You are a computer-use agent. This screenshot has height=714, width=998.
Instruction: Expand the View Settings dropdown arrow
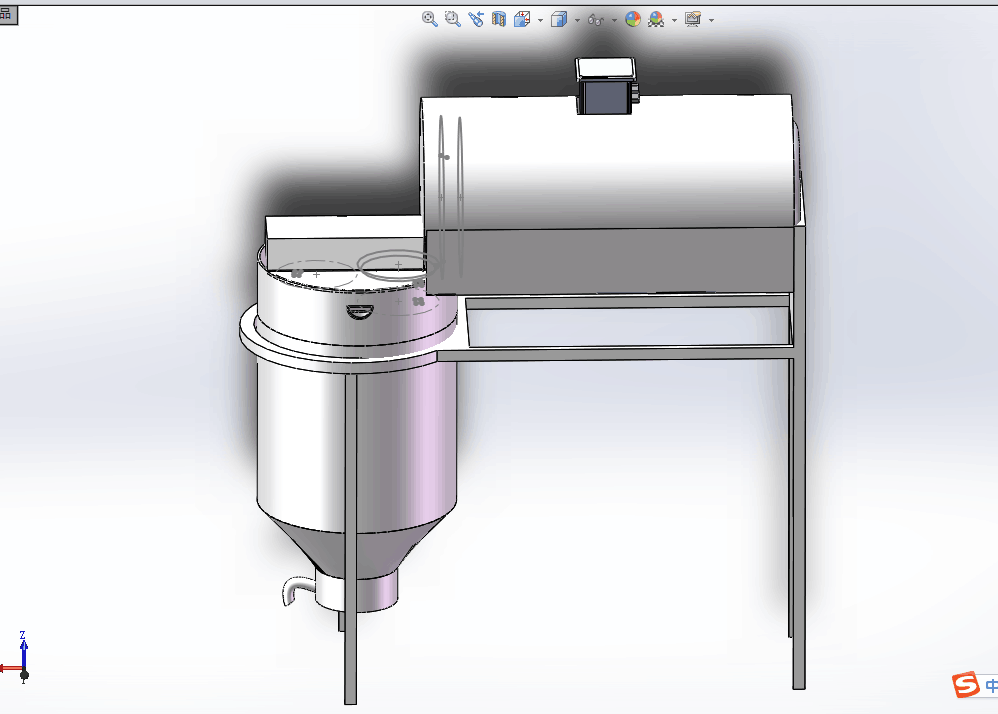click(712, 20)
